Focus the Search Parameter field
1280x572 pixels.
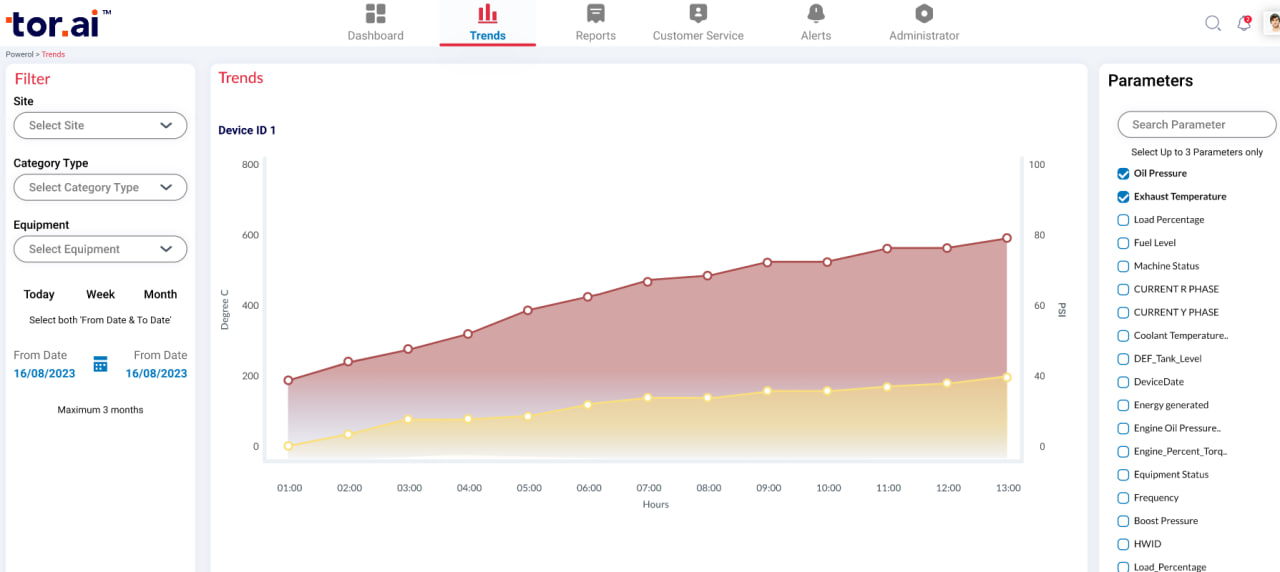[x=1196, y=125]
